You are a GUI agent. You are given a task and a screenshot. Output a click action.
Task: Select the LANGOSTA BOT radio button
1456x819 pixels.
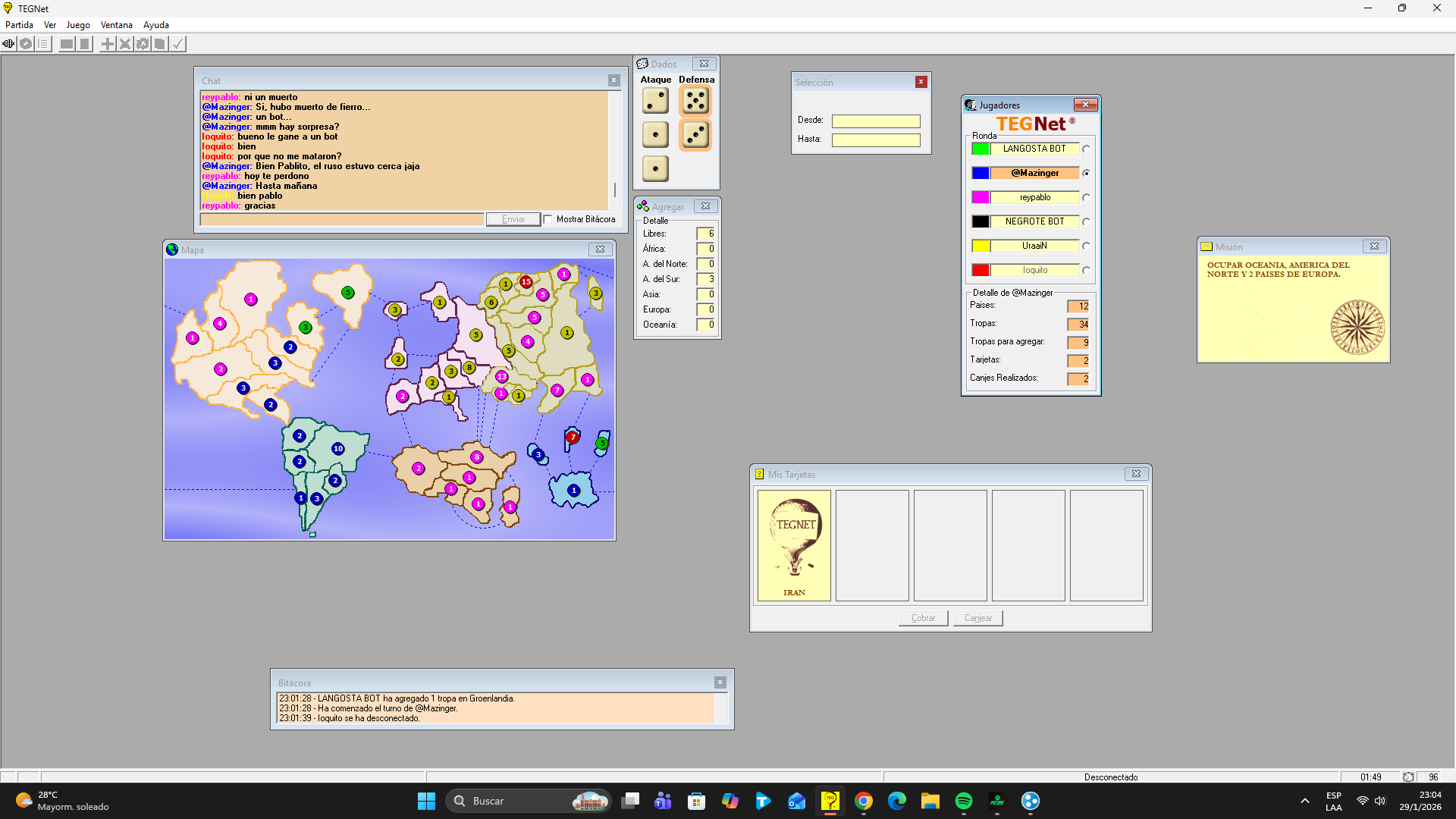click(x=1086, y=149)
